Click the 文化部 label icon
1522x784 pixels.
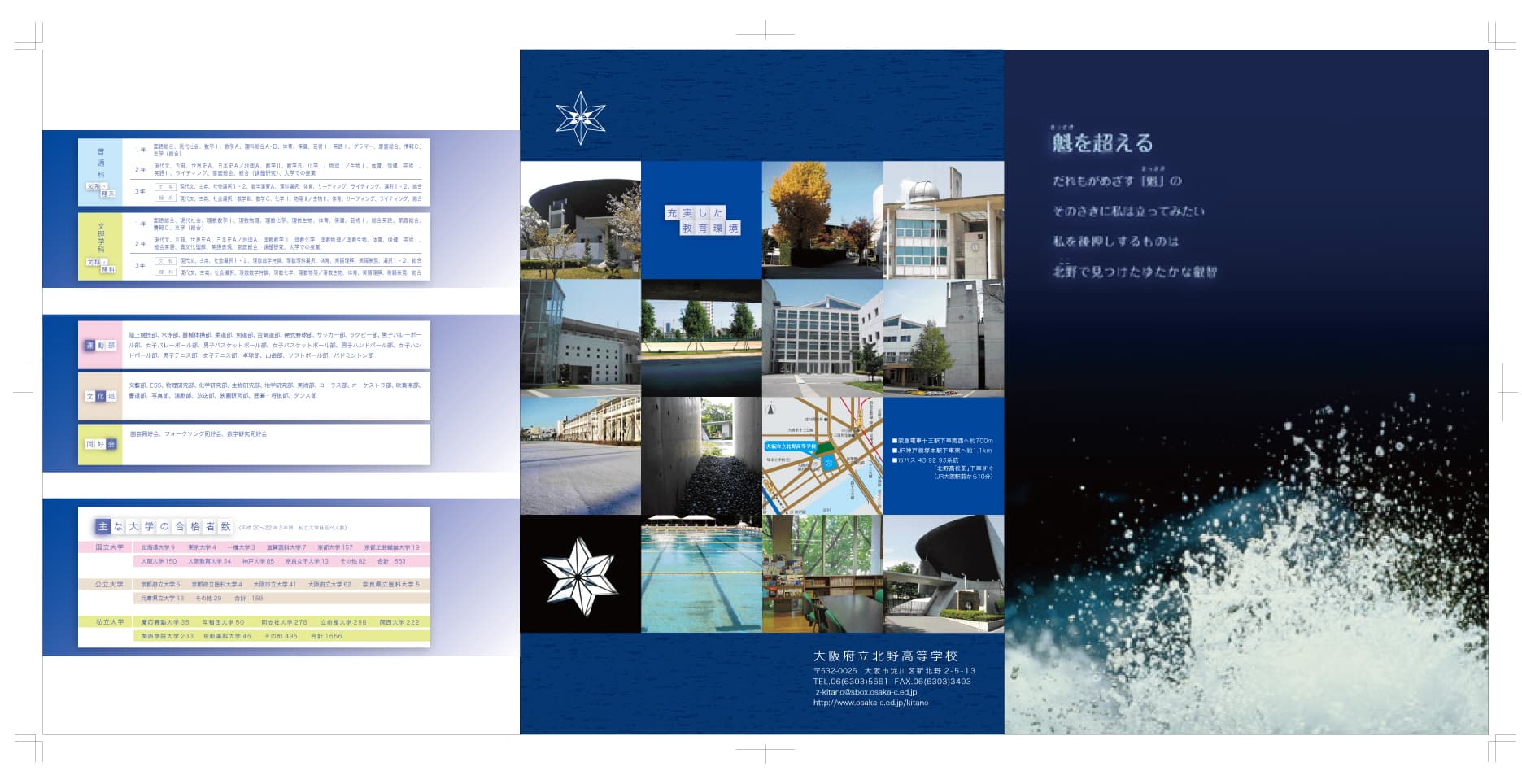100,396
